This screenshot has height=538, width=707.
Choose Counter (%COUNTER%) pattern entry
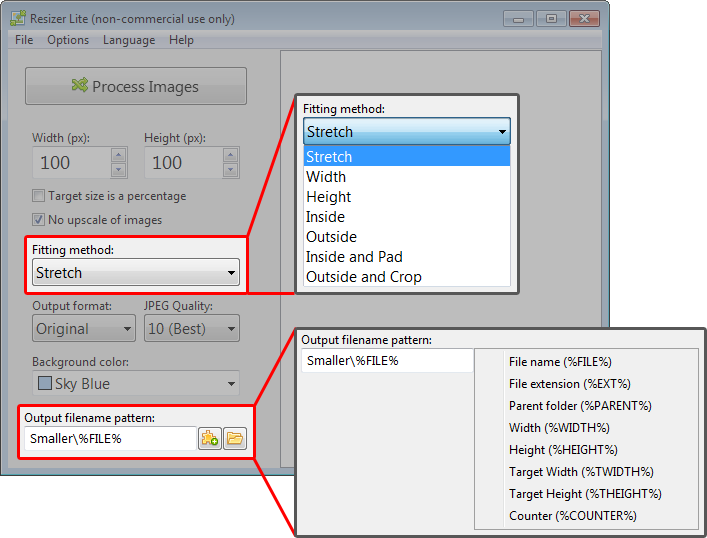pyautogui.click(x=572, y=516)
